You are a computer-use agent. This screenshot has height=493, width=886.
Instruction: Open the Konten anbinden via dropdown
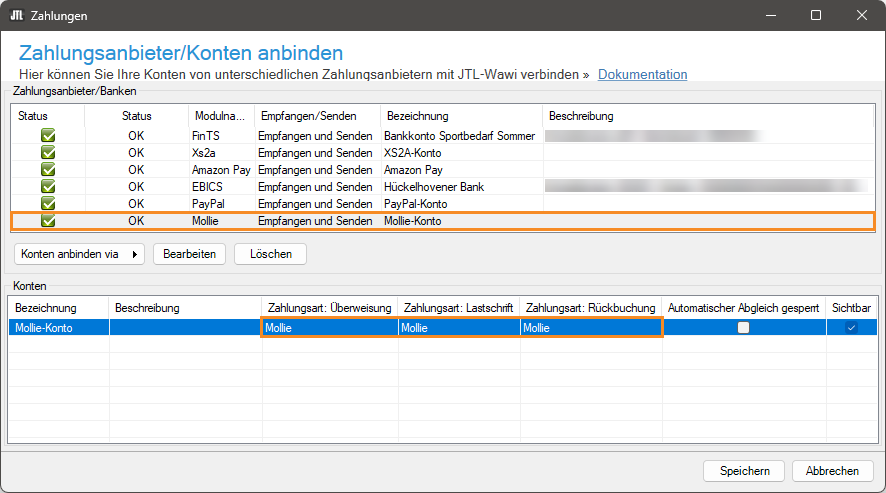click(x=80, y=254)
